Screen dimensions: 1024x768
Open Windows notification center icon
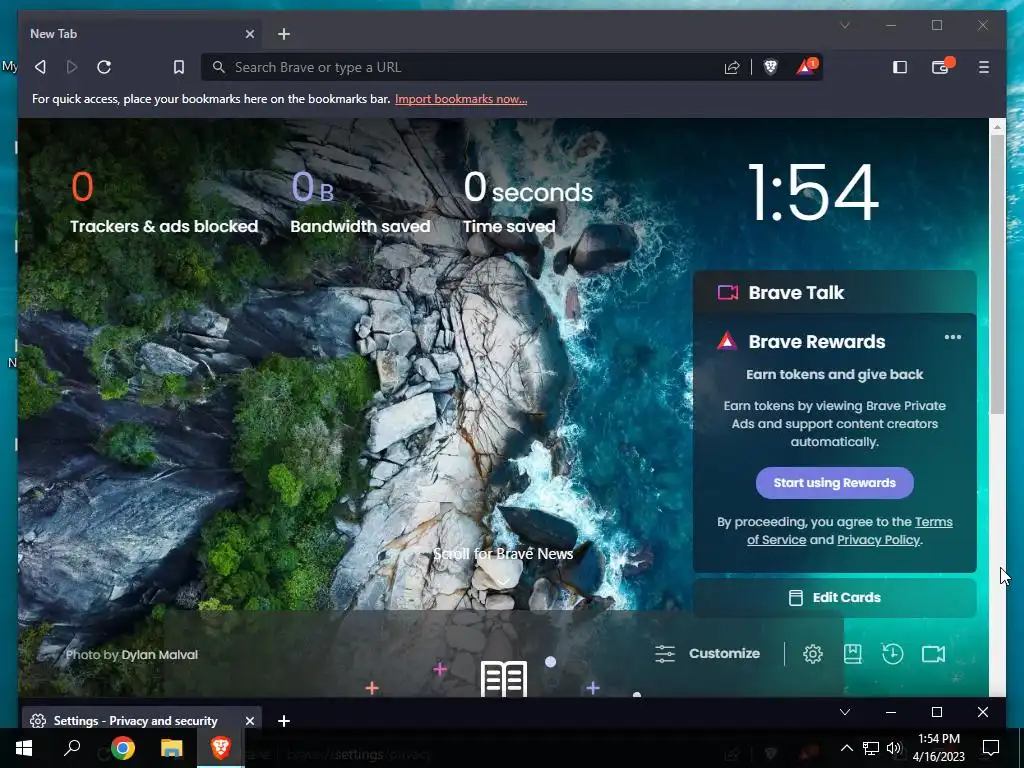point(991,748)
